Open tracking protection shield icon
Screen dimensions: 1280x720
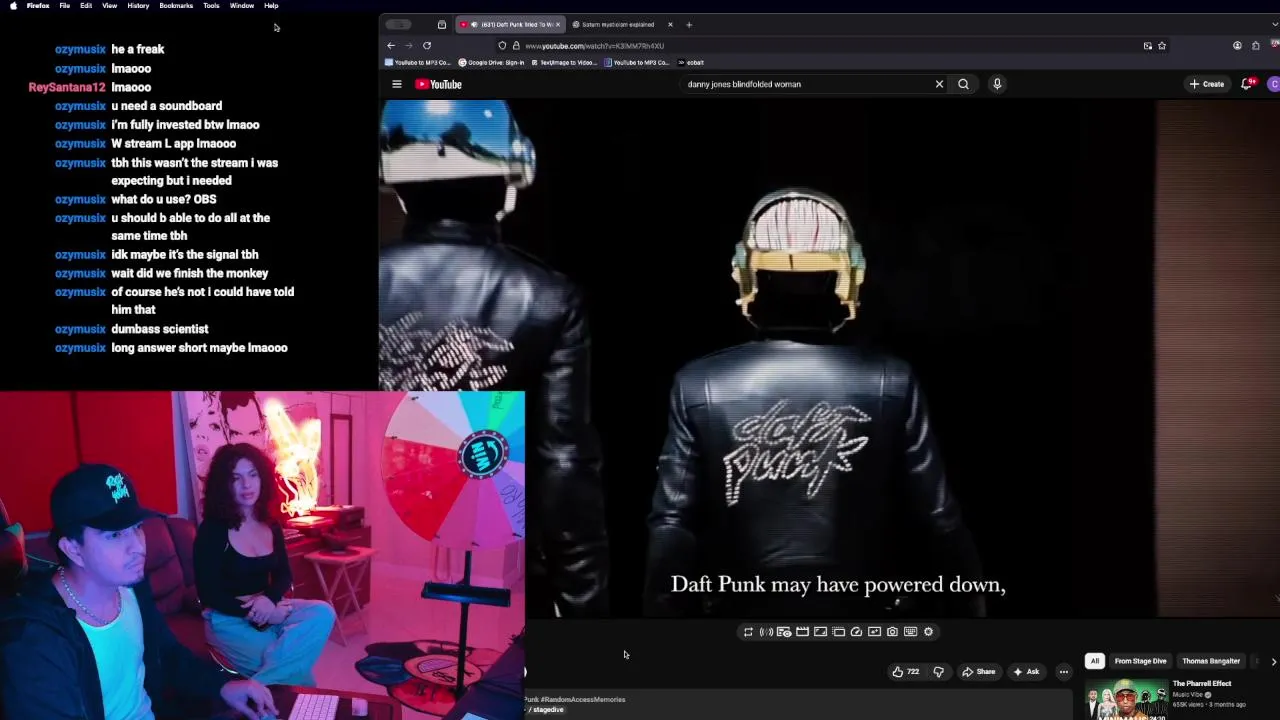pos(502,45)
